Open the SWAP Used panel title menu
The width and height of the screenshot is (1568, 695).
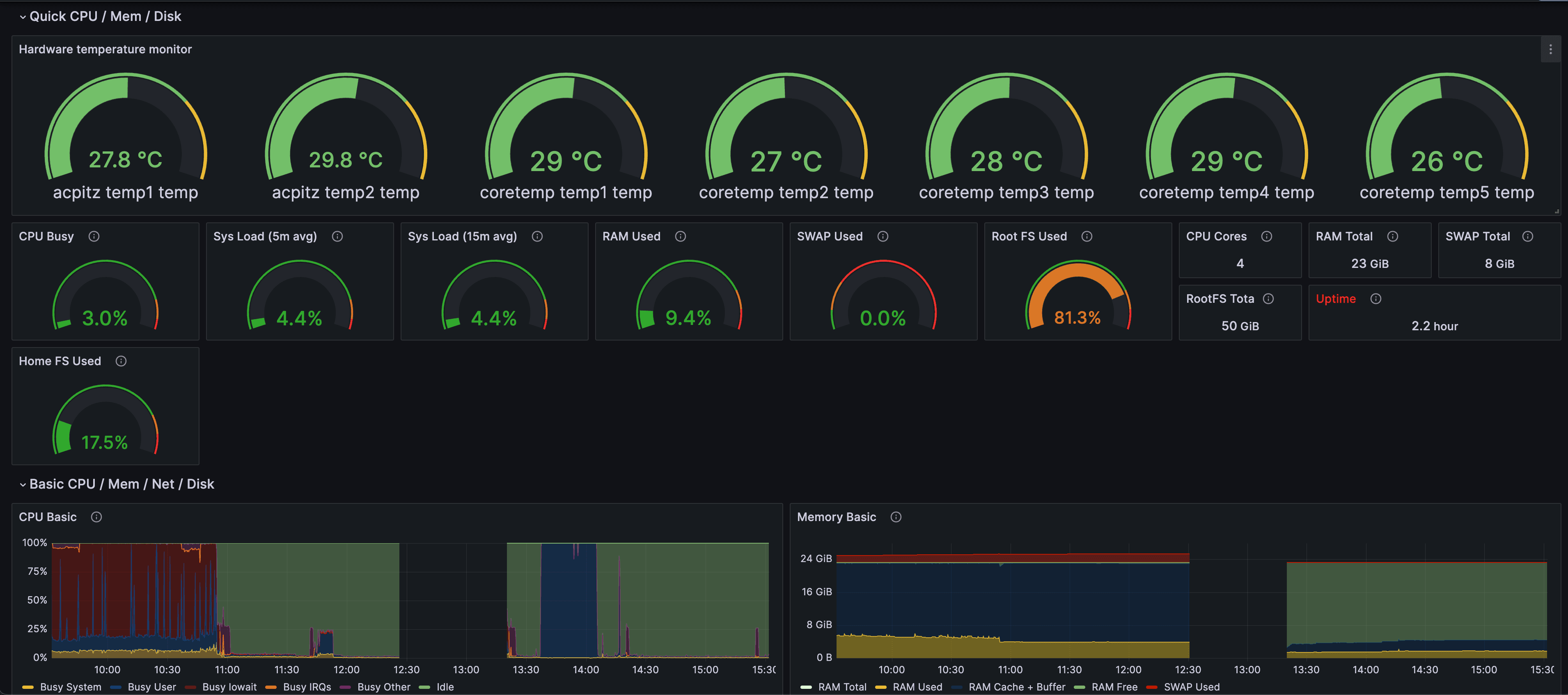829,237
